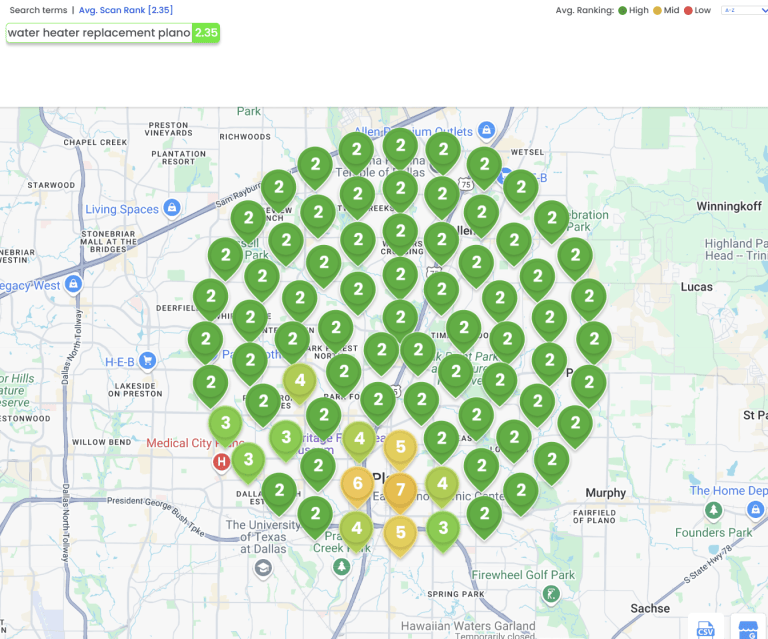Click the red Low ranking legend dot
Viewport: 768px width, 639px height.
pos(688,10)
